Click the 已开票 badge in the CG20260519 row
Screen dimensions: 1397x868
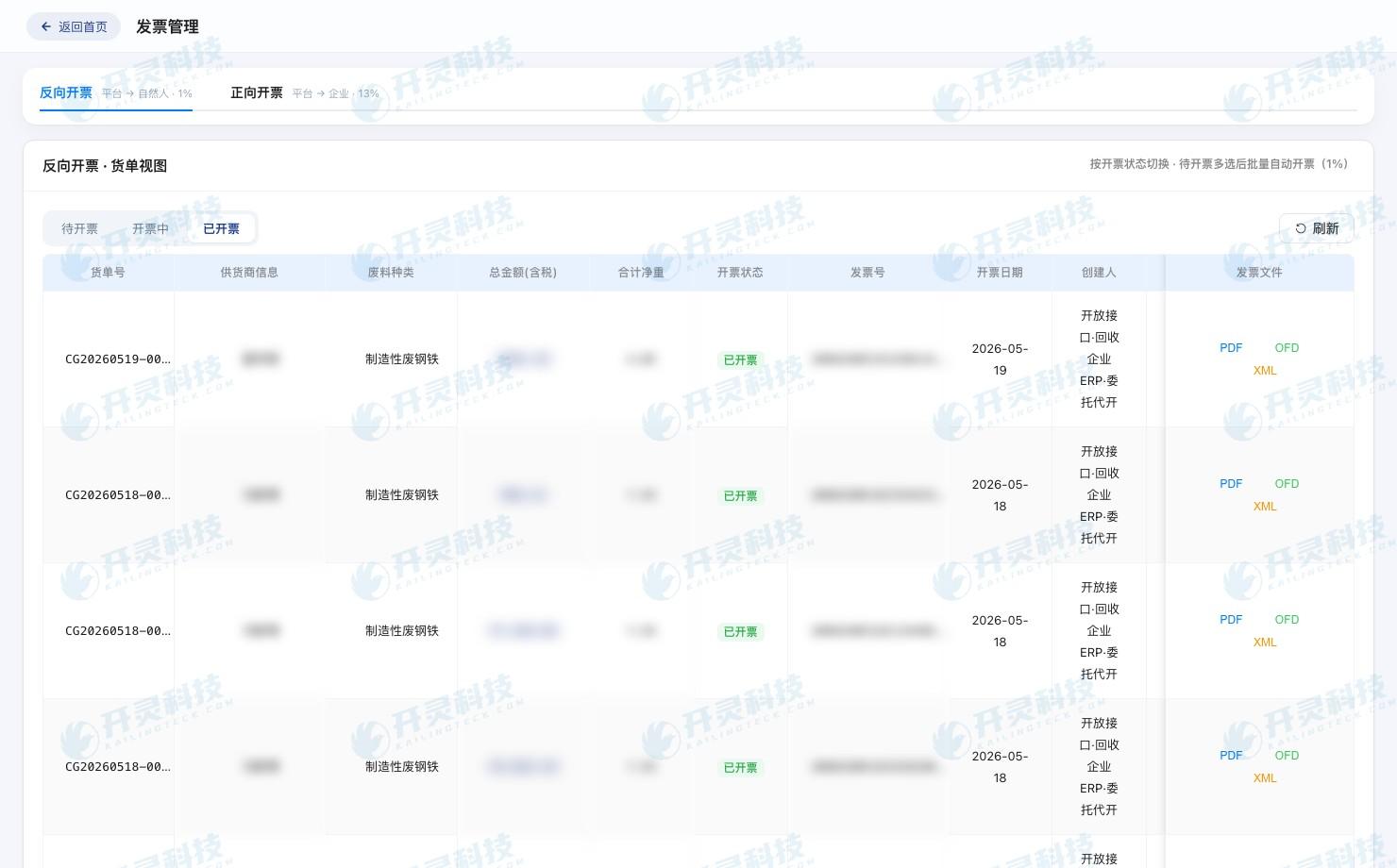point(740,359)
